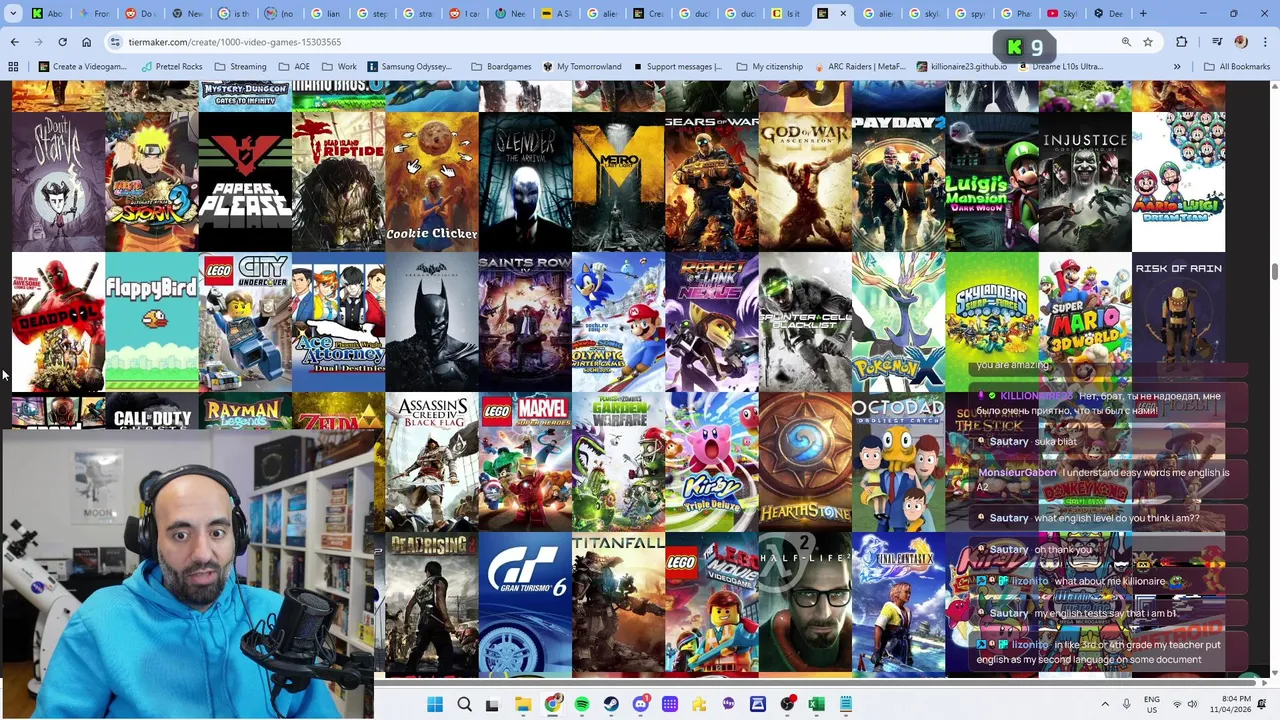
Task: Select the Assassin's Creed Black Flag cover
Action: pyautogui.click(x=432, y=462)
